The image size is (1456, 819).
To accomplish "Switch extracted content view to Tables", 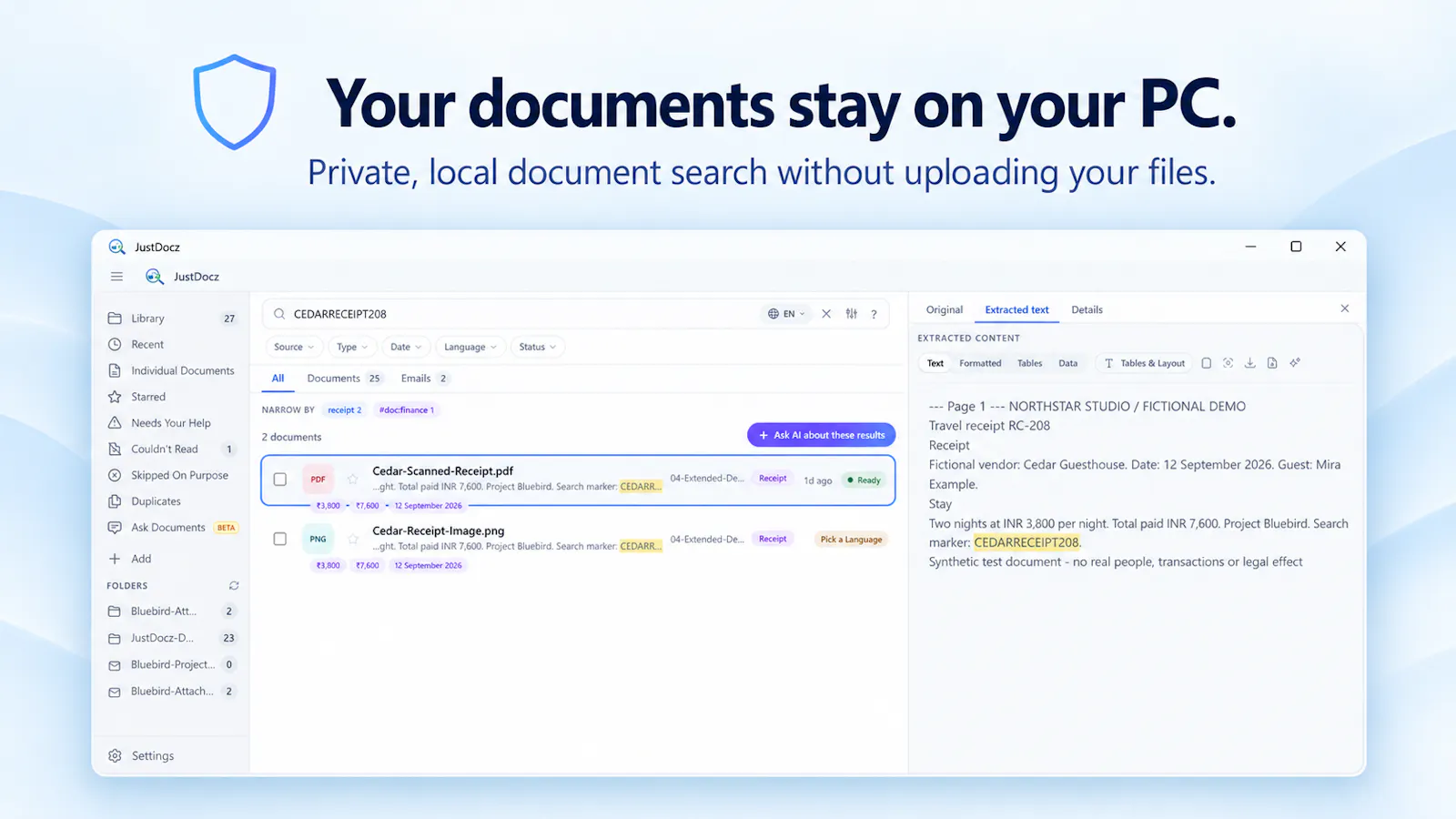I will coord(1029,363).
